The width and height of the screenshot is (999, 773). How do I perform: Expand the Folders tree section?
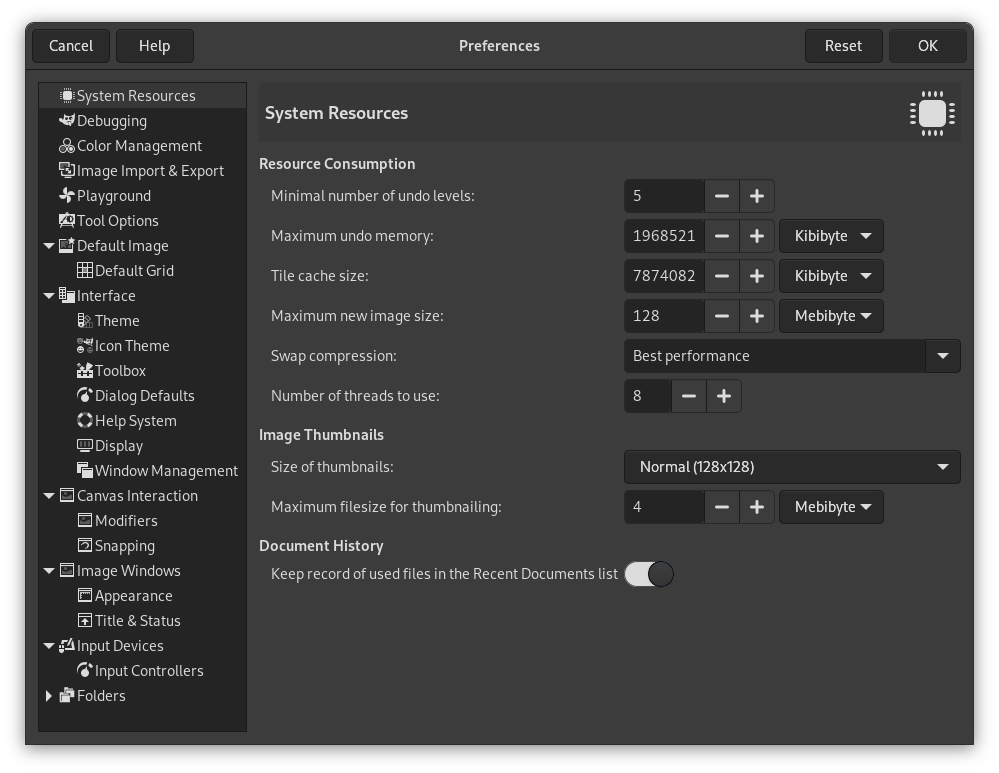[x=49, y=695]
